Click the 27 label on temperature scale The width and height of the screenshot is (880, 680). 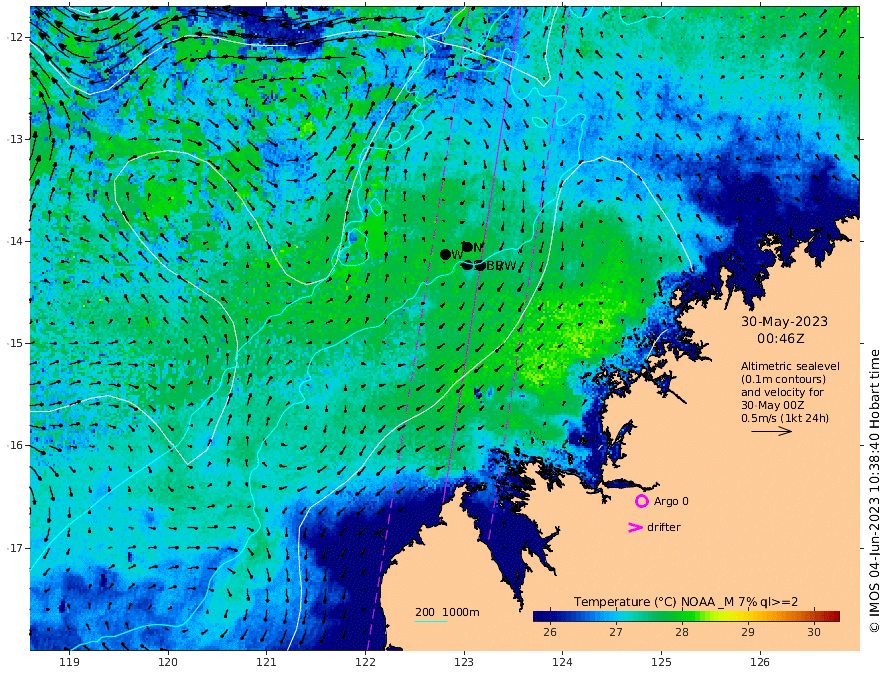coord(616,632)
